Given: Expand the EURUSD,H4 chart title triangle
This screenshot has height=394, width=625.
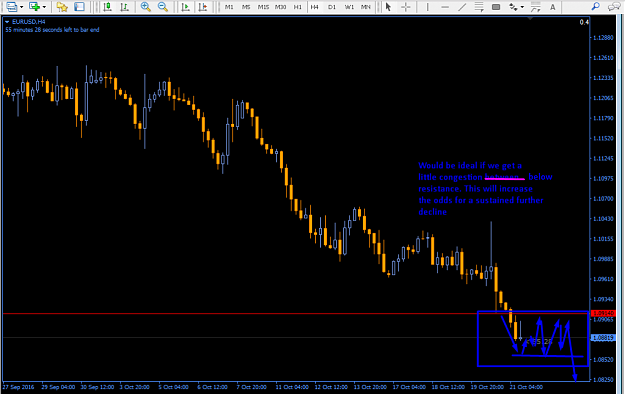Looking at the screenshot, I should pyautogui.click(x=7, y=22).
